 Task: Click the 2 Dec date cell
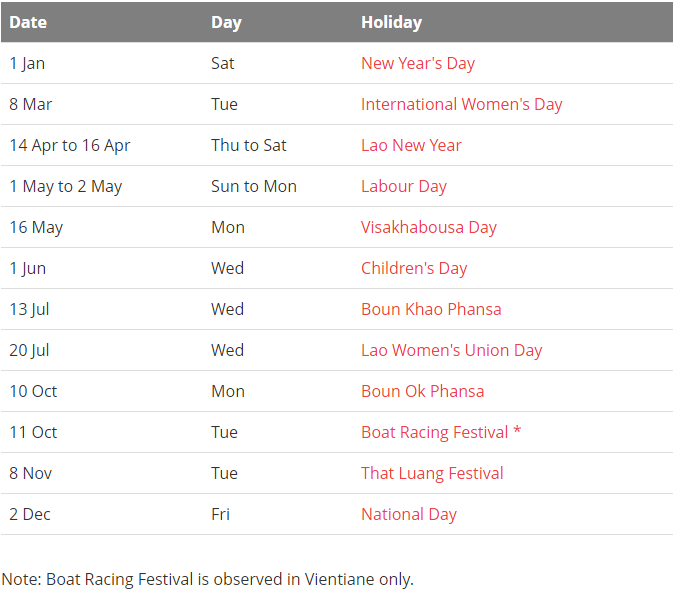(30, 515)
